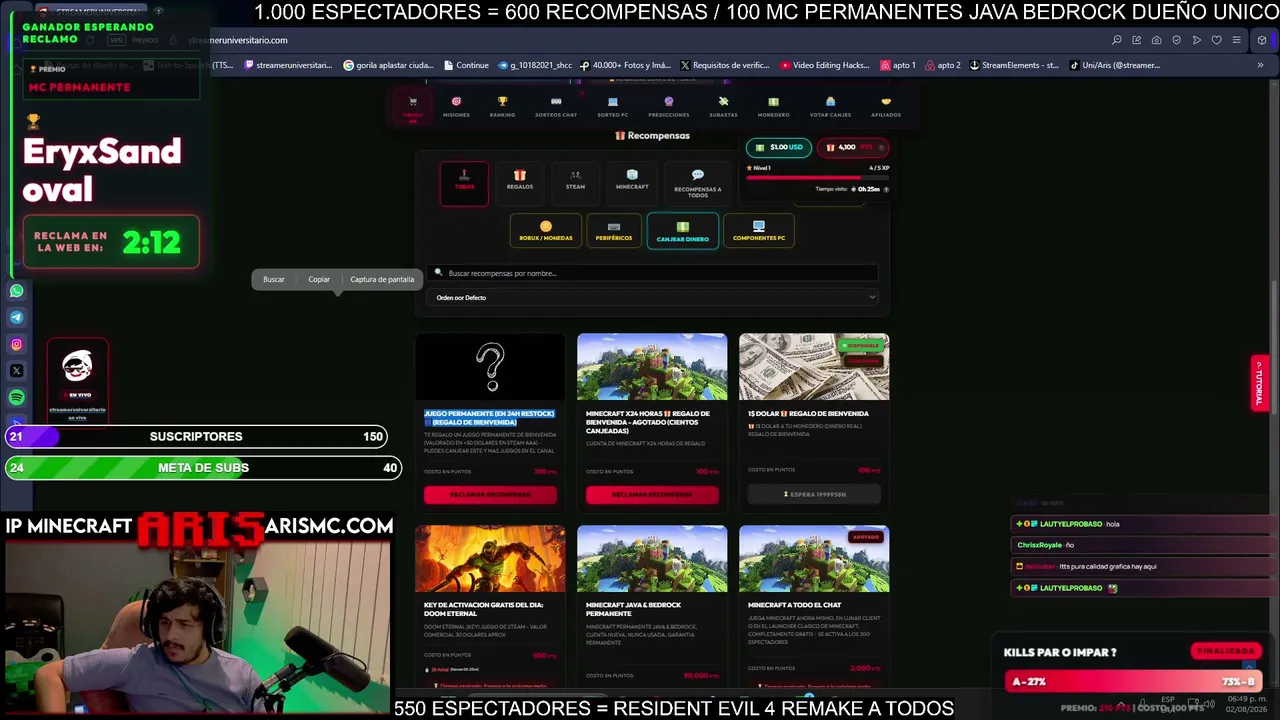Image resolution: width=1280 pixels, height=720 pixels.
Task: Click the $1.00 USD balance pill
Action: (x=779, y=147)
